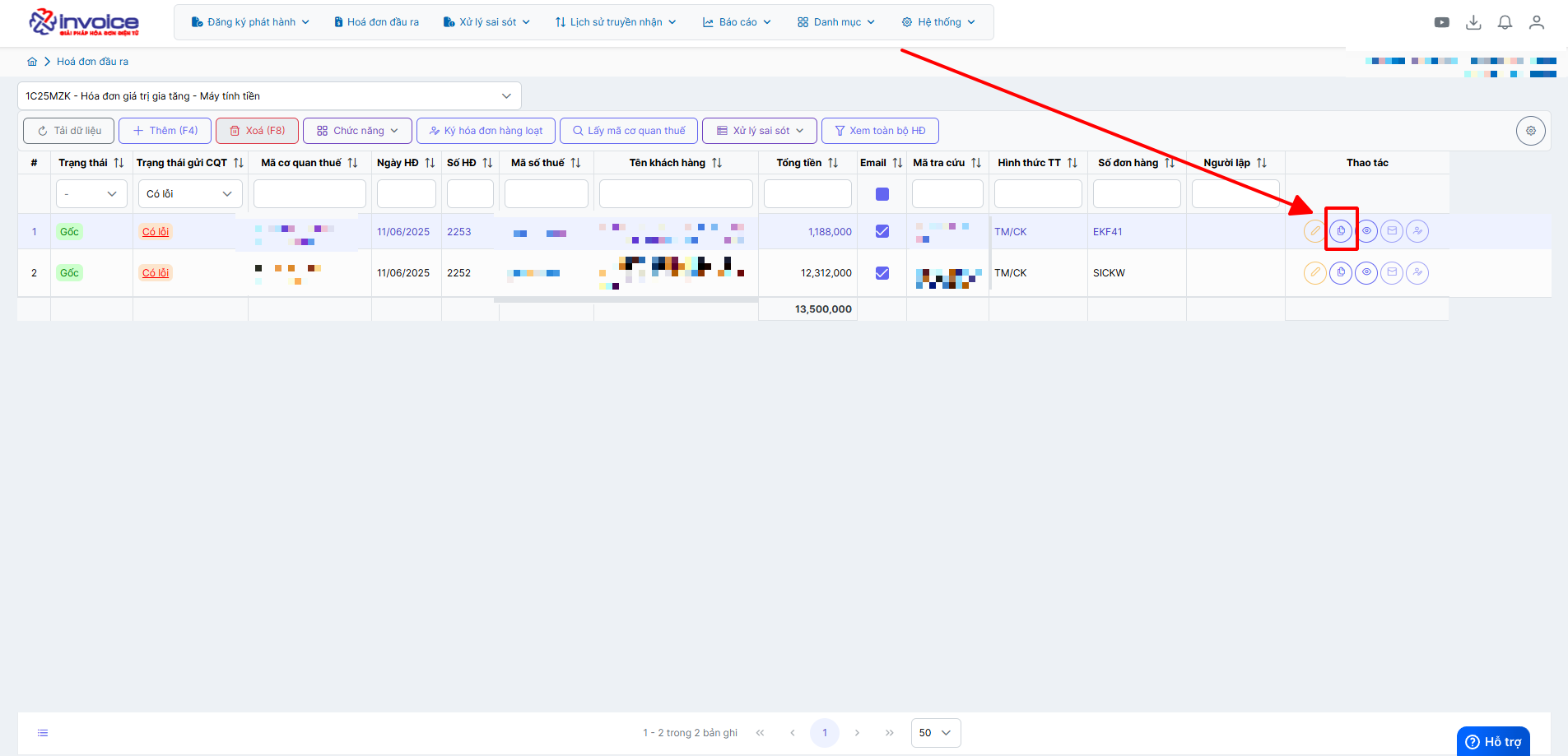
Task: Expand the Chức năng dropdown button
Action: tap(357, 131)
